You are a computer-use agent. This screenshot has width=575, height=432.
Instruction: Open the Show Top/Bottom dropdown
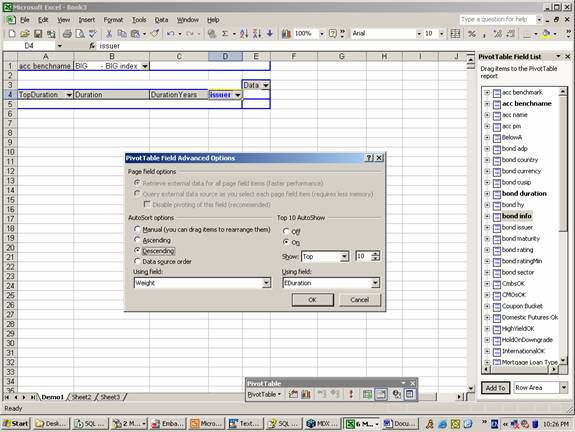click(x=344, y=256)
